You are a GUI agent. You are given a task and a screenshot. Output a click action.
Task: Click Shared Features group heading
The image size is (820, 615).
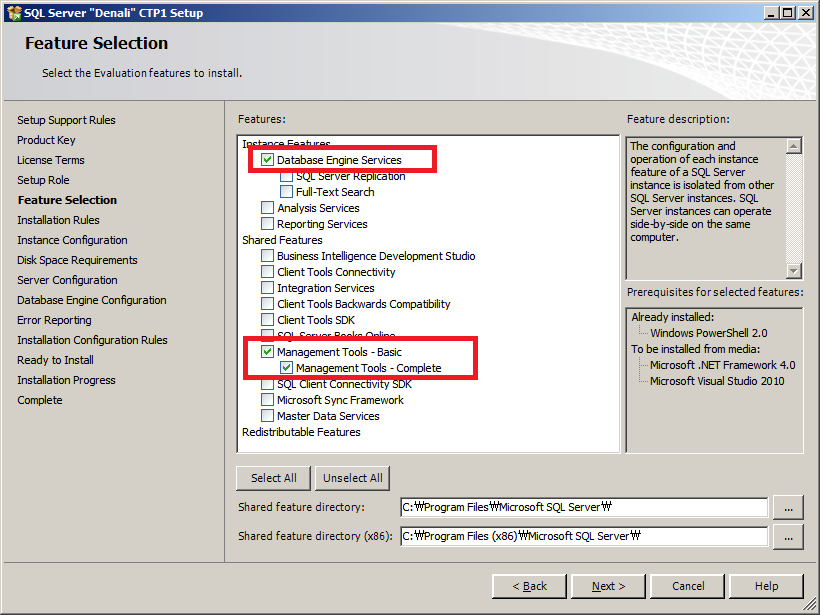(282, 240)
